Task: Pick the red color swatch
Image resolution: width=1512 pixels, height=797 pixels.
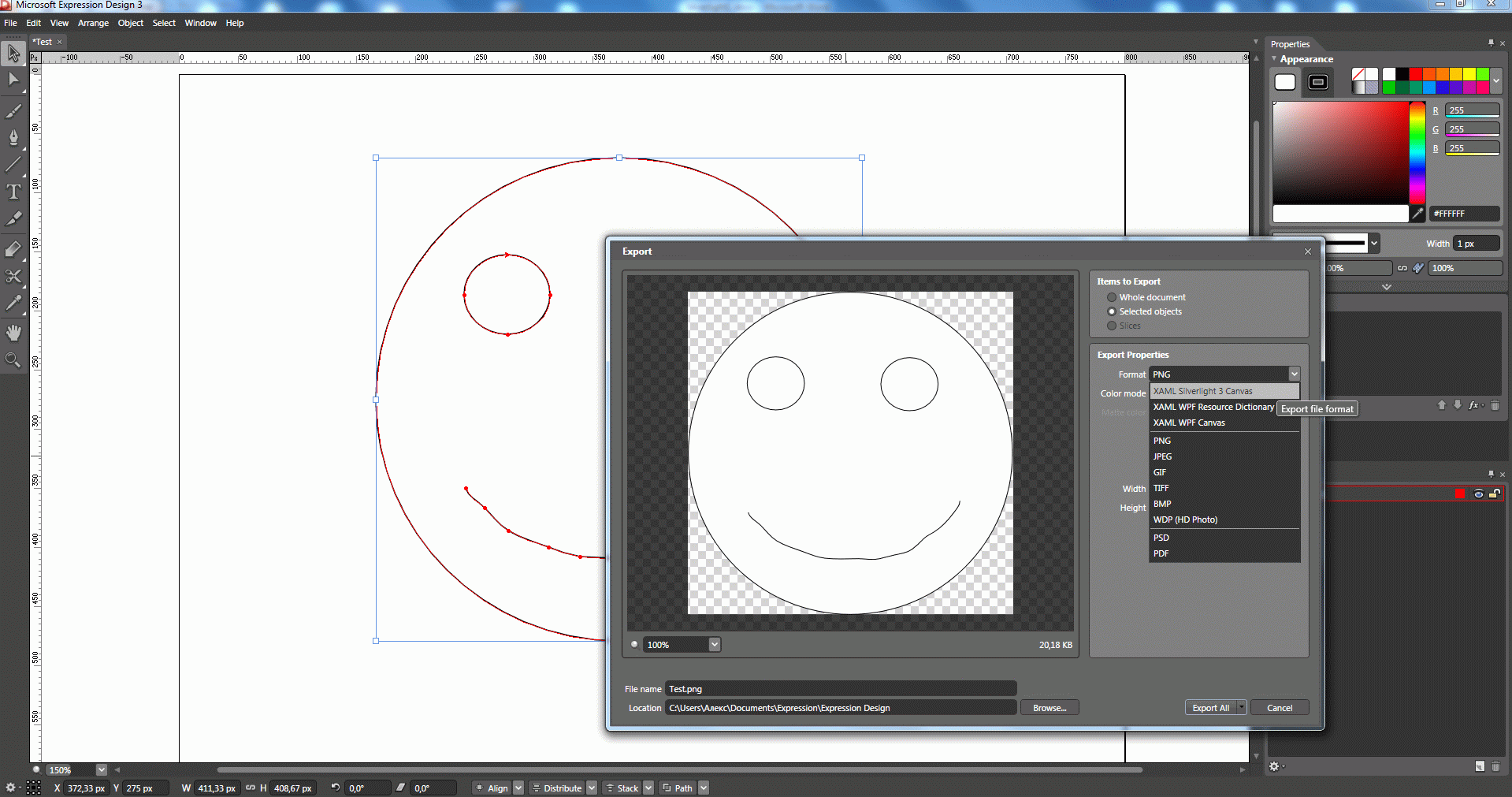Action: pos(1416,74)
